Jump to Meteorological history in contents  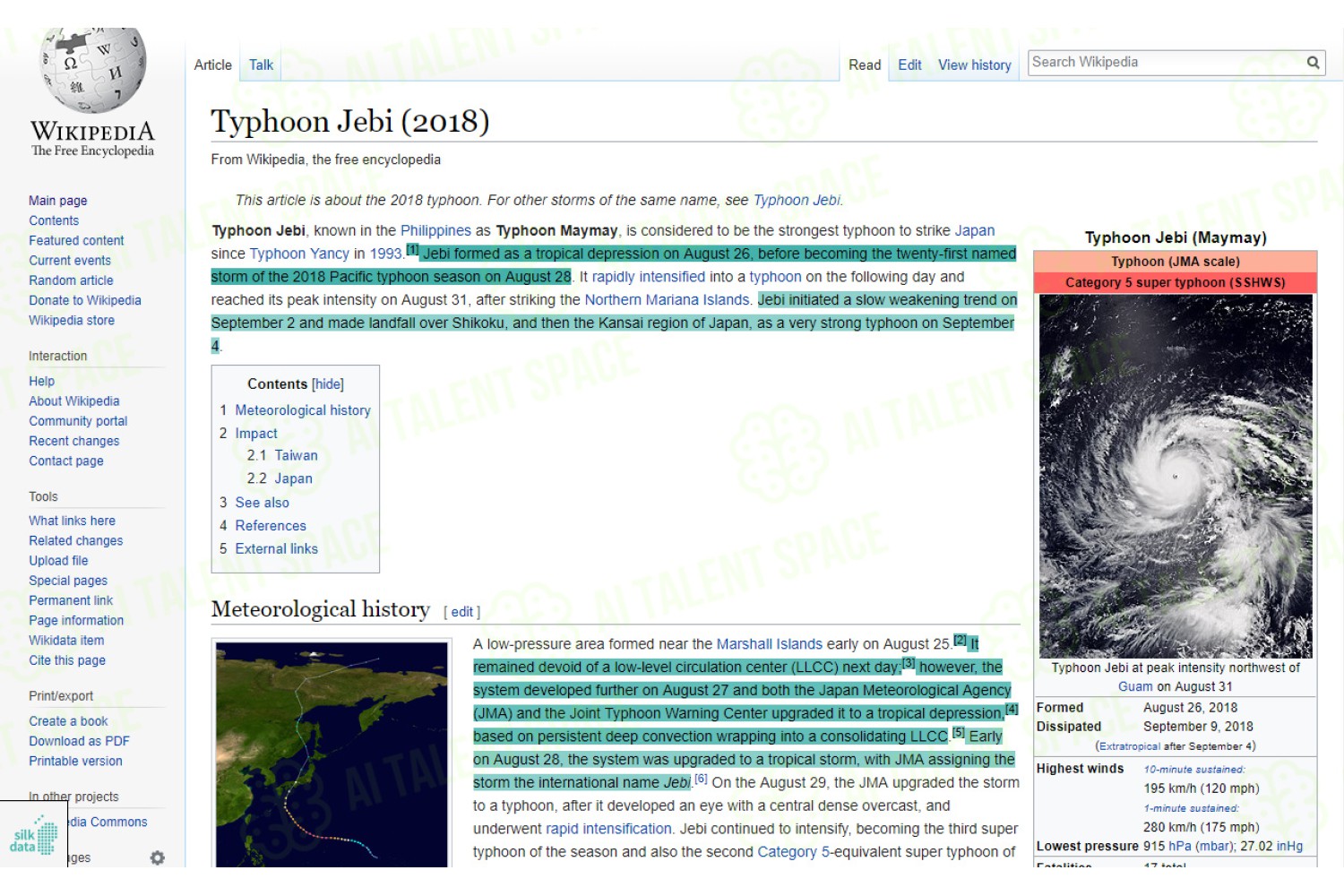(x=303, y=410)
